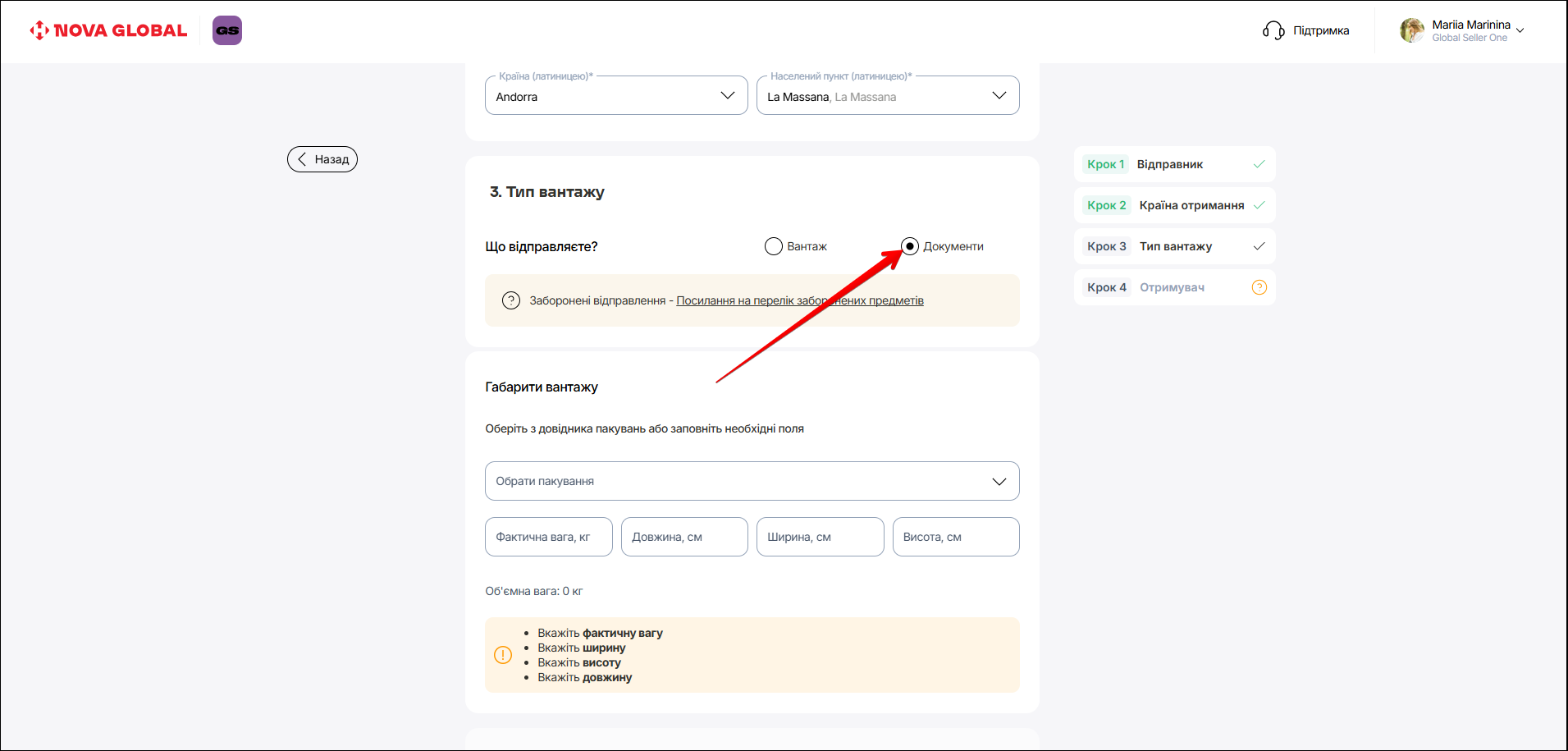
Task: Select the Вантаж radio button
Action: tap(774, 246)
